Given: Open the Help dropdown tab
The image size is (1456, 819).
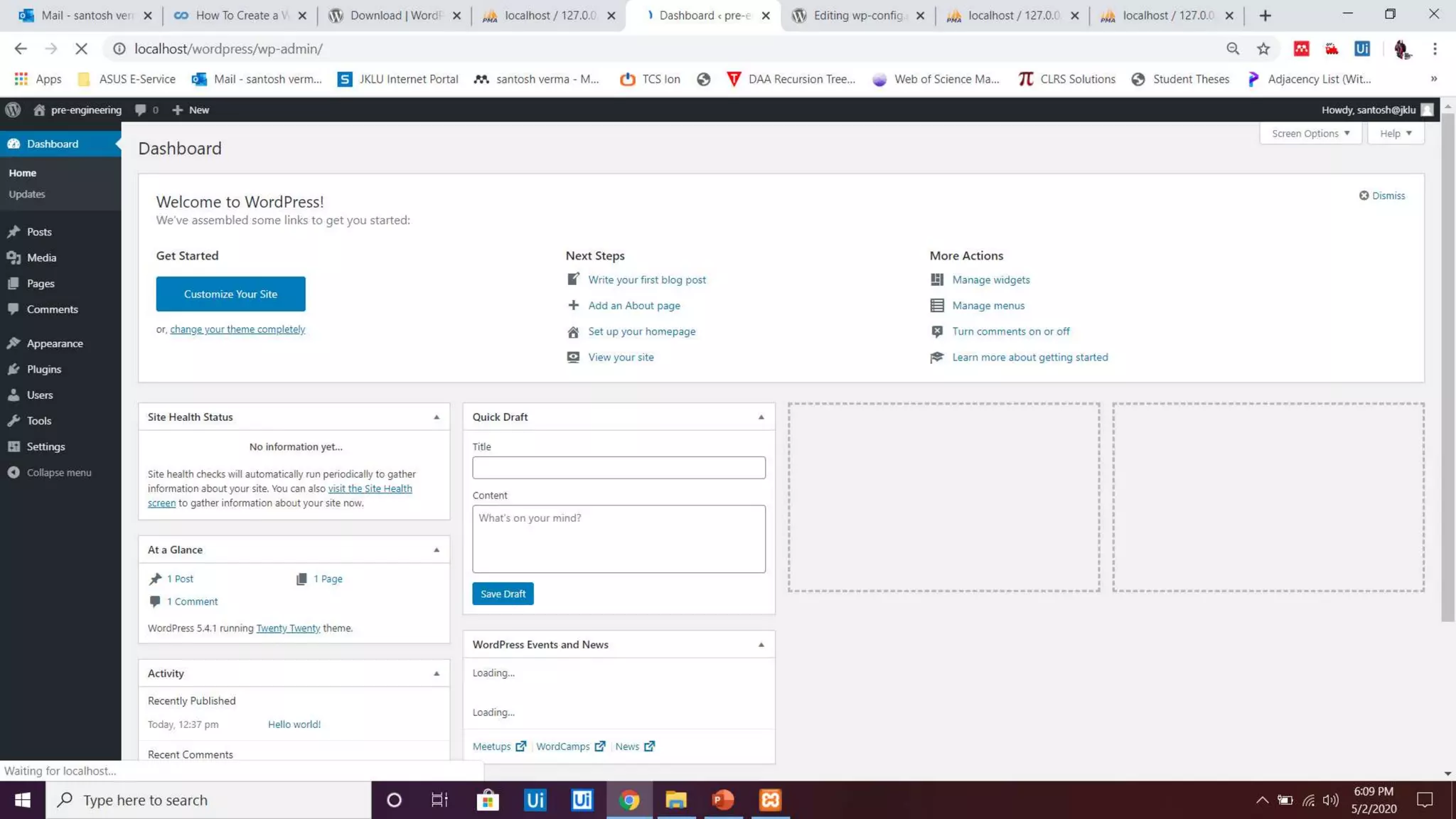Looking at the screenshot, I should point(1395,134).
